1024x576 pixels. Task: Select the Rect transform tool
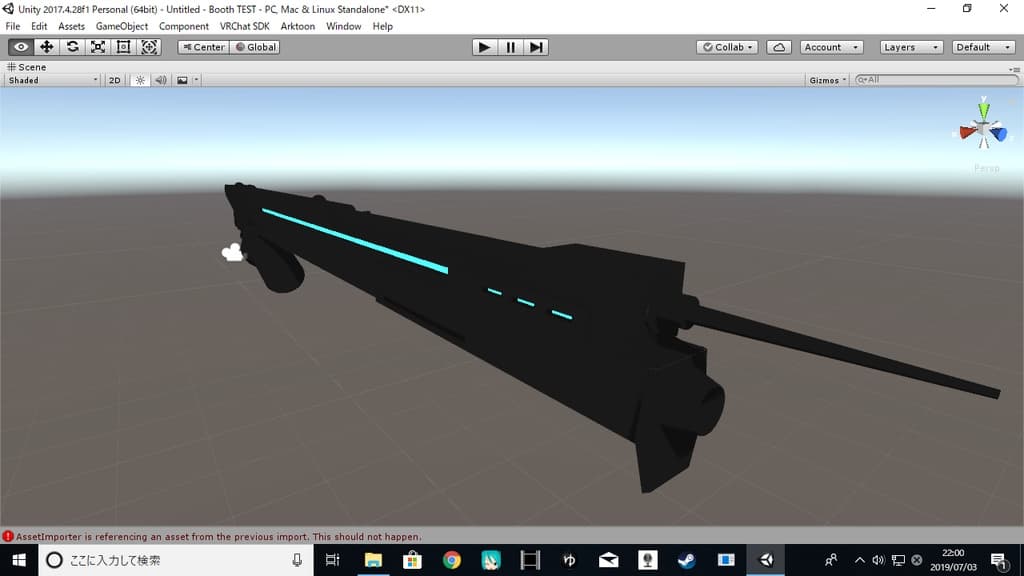[123, 47]
